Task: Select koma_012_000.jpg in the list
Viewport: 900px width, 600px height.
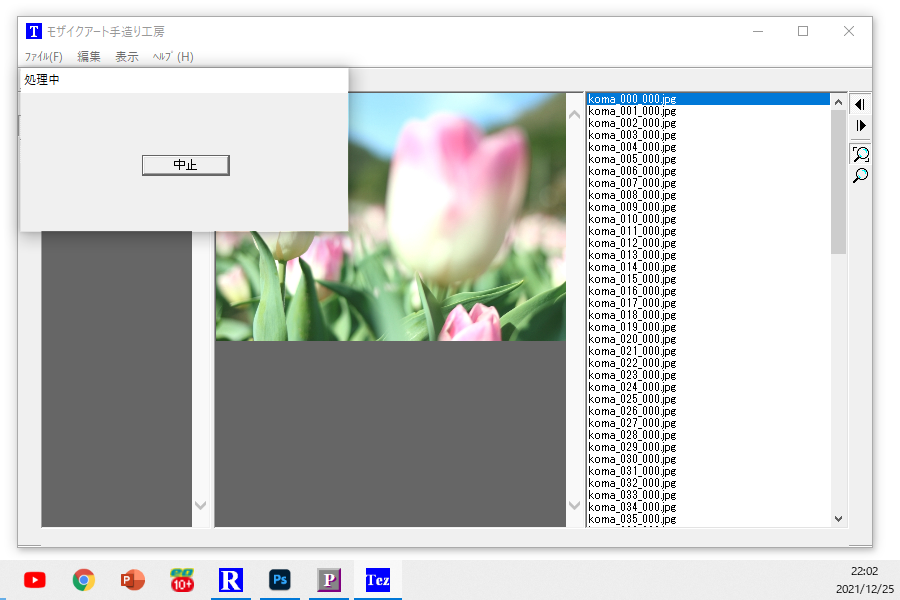Action: pyautogui.click(x=708, y=243)
